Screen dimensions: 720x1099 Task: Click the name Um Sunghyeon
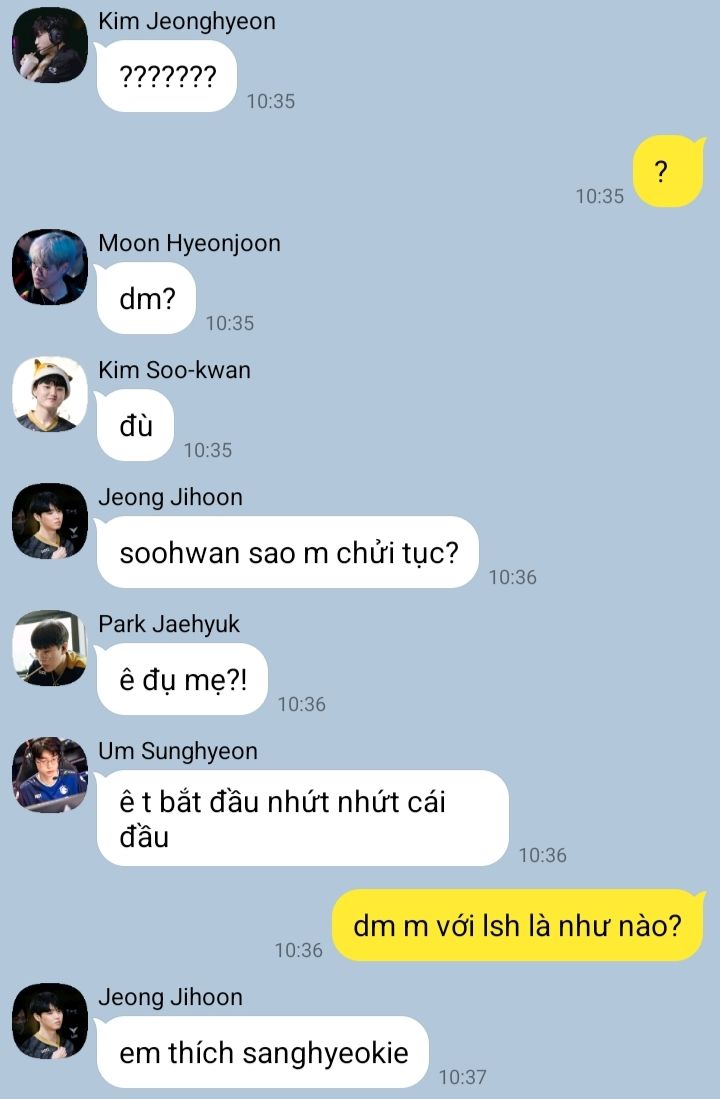178,751
